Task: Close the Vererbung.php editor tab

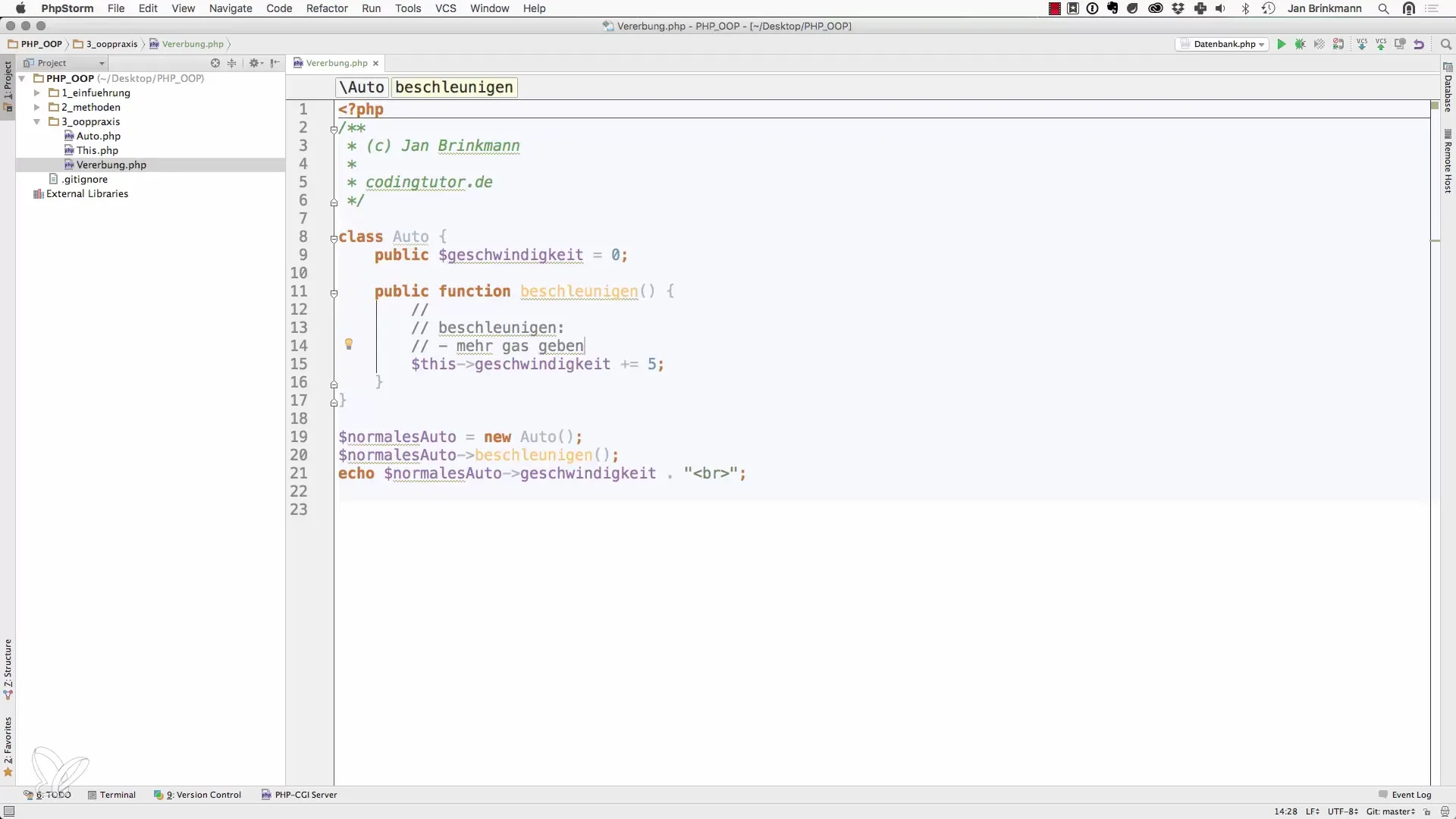Action: pyautogui.click(x=375, y=63)
